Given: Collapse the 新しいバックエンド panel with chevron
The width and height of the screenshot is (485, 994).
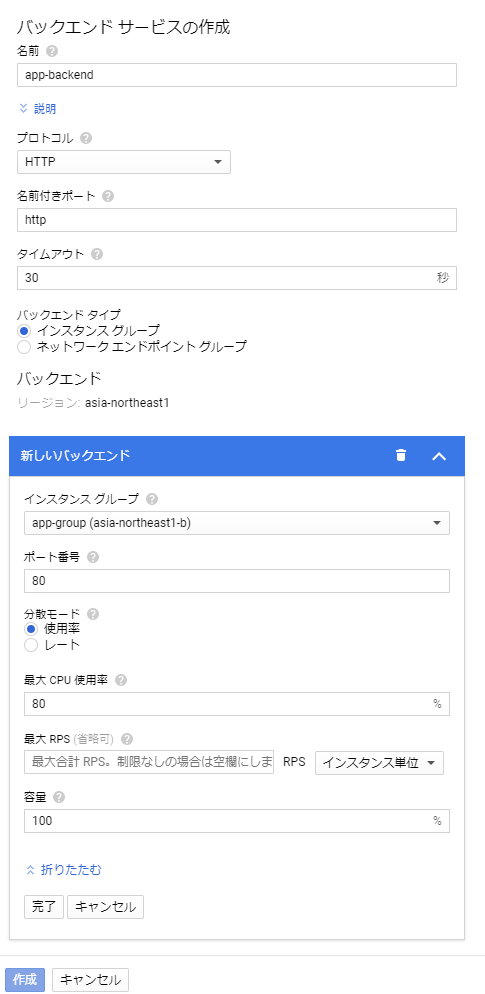Looking at the screenshot, I should pos(439,456).
